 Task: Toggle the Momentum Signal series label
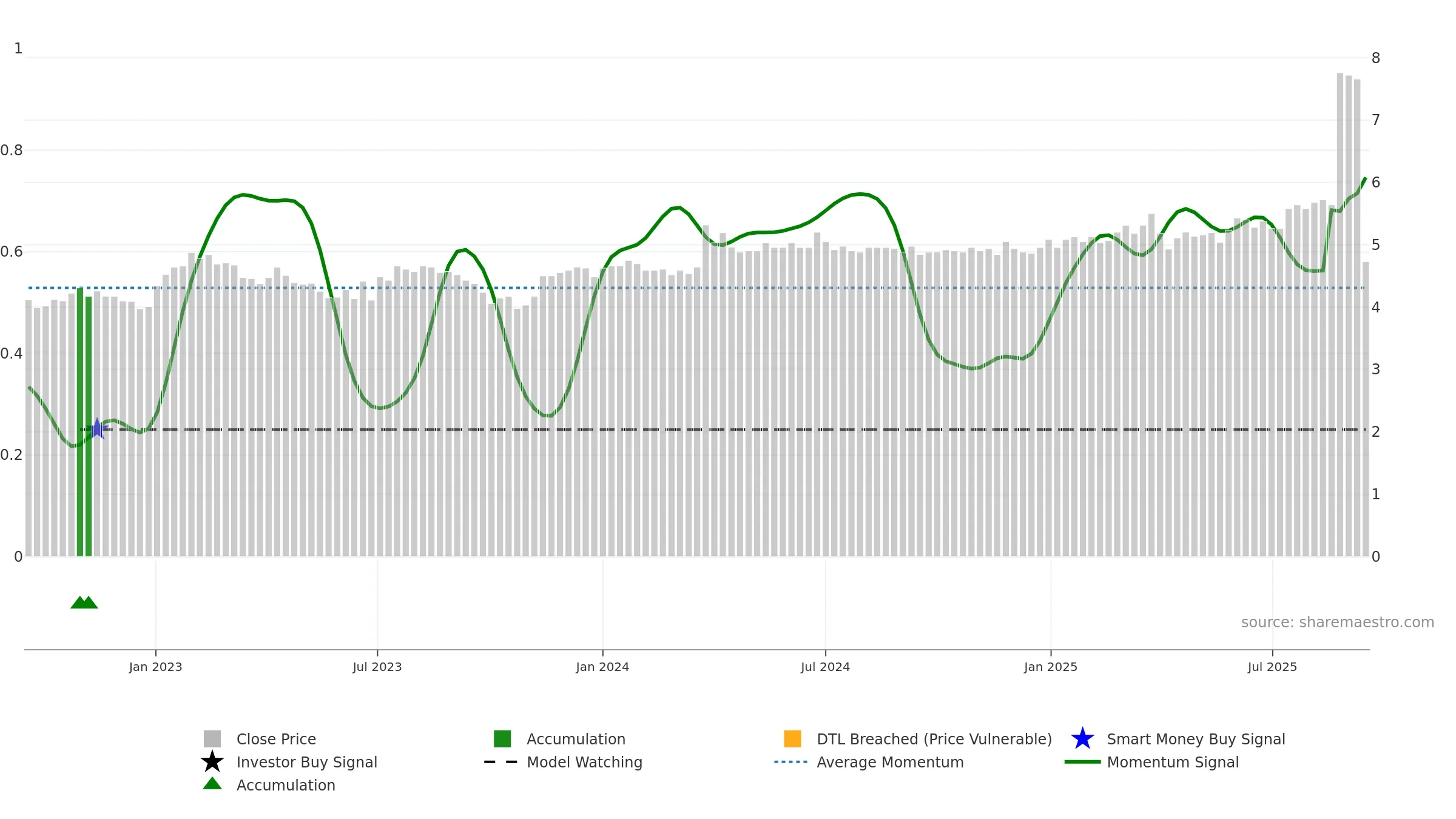pos(1173,762)
